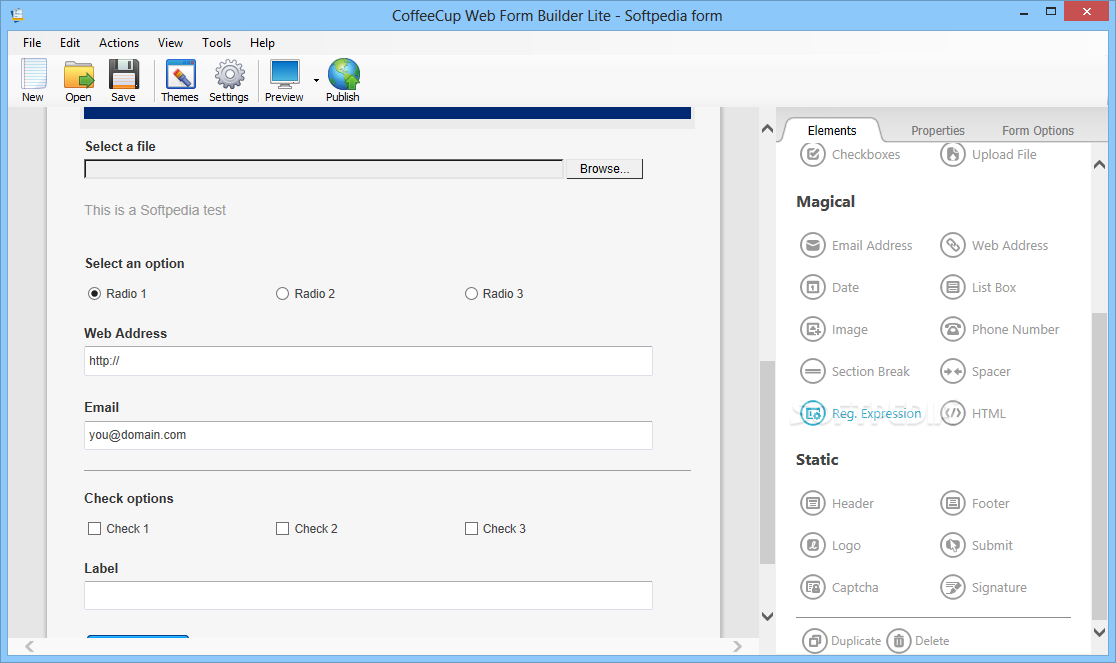
Task: Add a Reg. Expression element
Action: pos(860,413)
